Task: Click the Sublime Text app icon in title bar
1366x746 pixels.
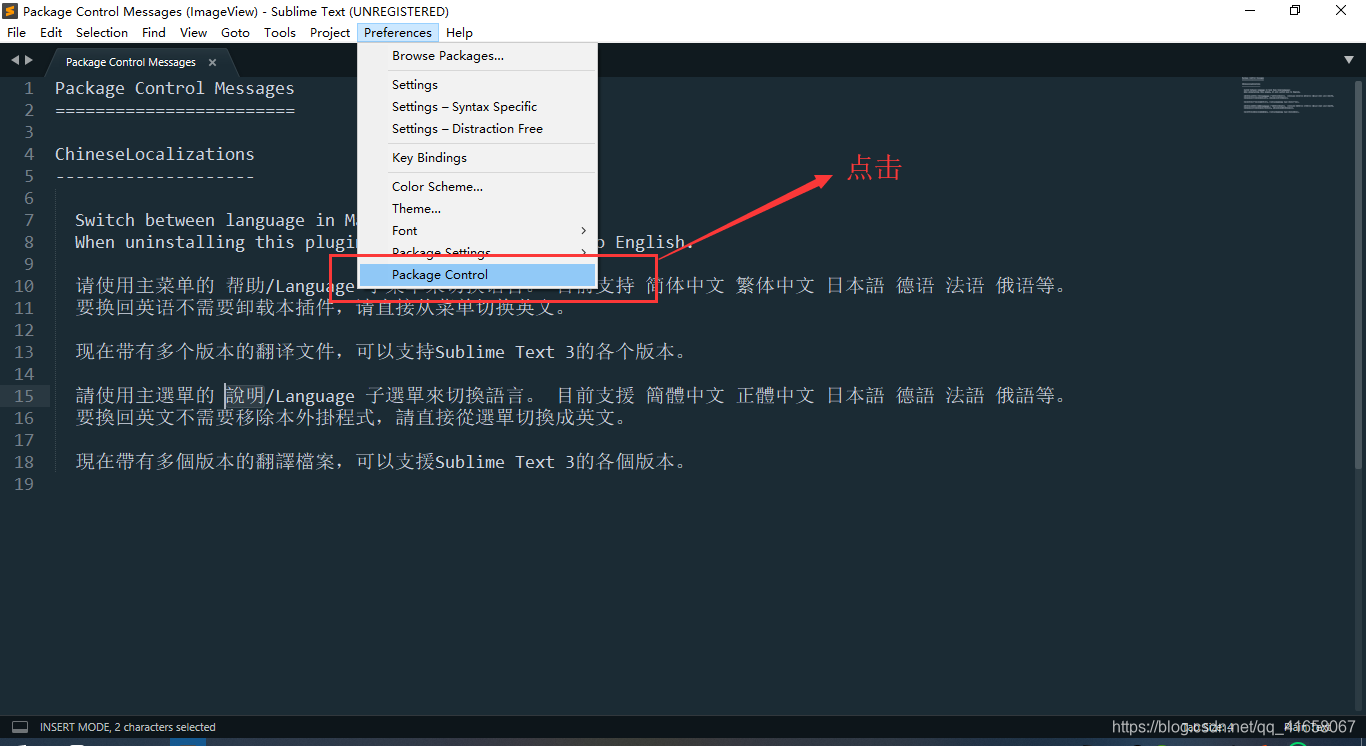Action: pos(11,11)
